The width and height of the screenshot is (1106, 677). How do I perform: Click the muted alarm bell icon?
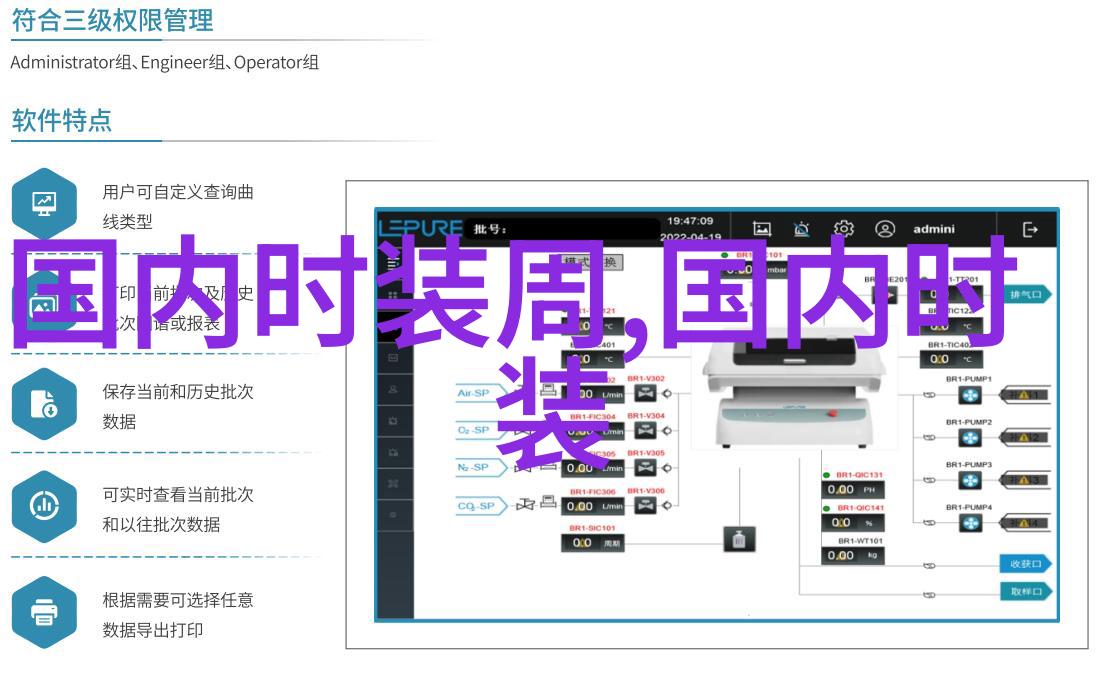801,228
